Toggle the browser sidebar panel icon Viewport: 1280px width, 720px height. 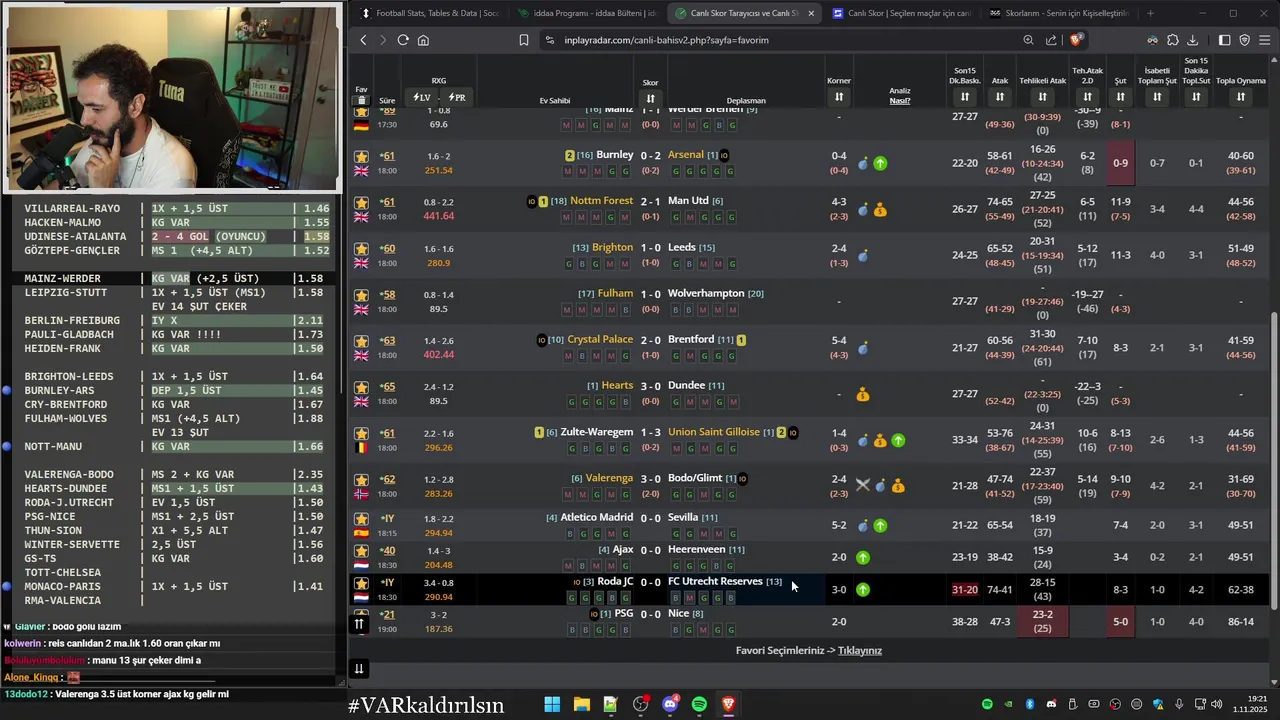coord(1225,40)
